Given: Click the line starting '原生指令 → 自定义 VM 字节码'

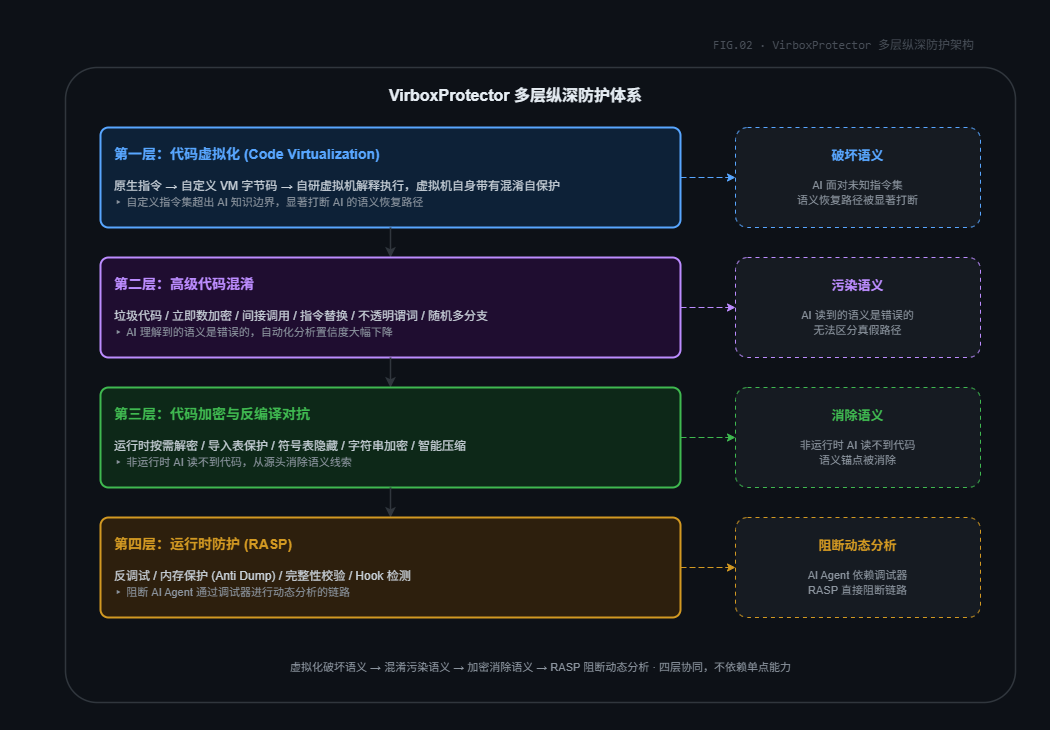Looking at the screenshot, I should coord(337,186).
